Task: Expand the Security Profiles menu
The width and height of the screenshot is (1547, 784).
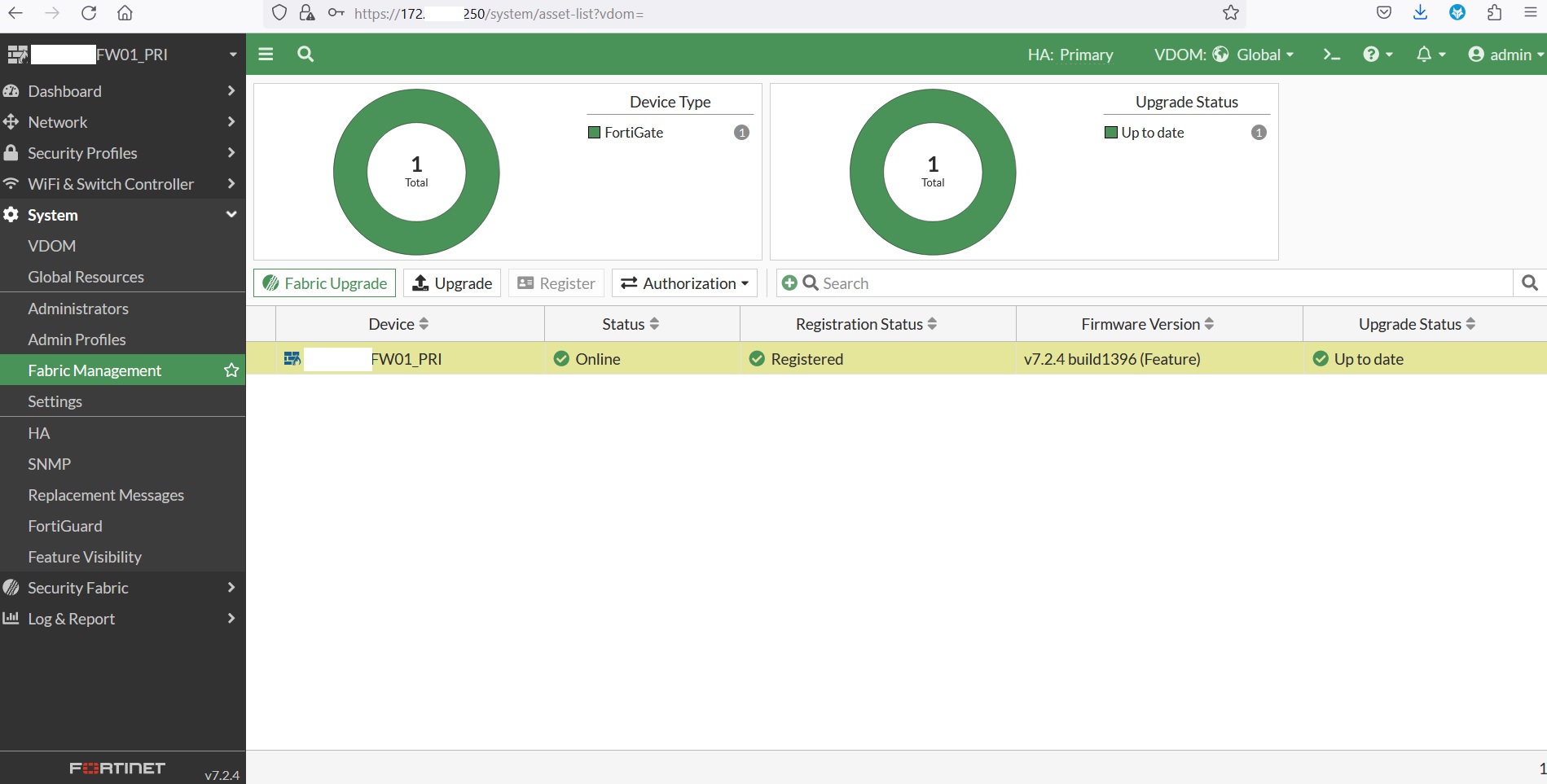Action: click(x=122, y=153)
